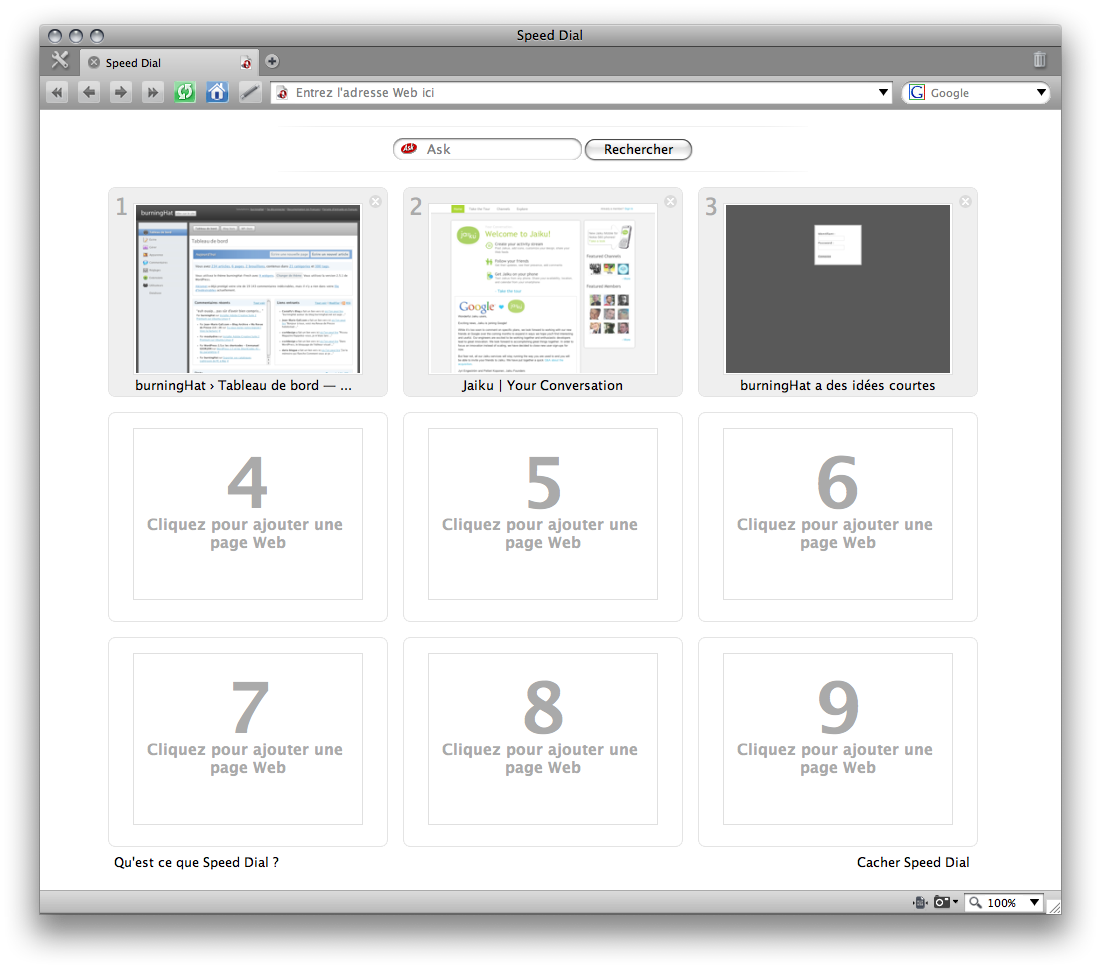Open the Jaiku Your Conversation thumbnail
The height and width of the screenshot is (969, 1101).
coord(543,289)
